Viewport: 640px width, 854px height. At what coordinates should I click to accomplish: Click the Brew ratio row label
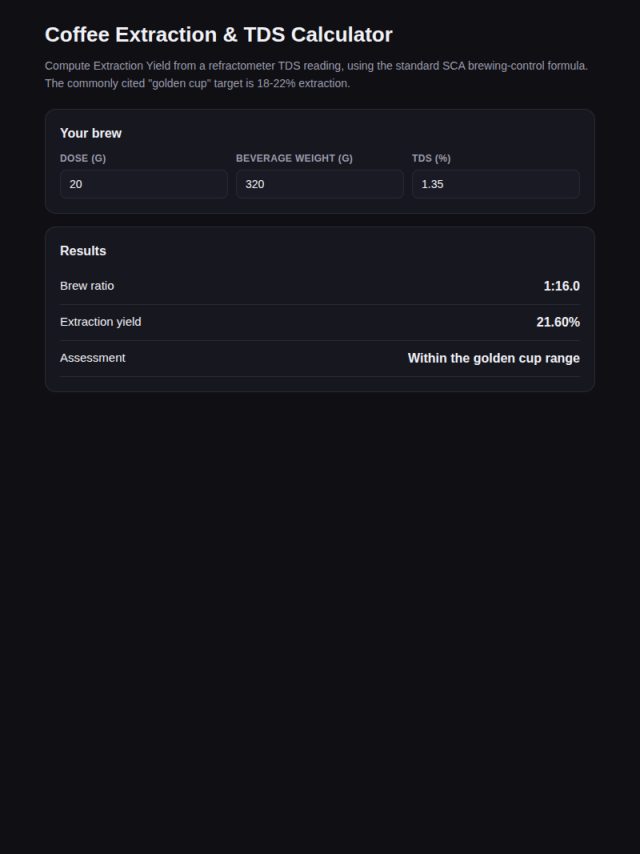[x=87, y=286]
